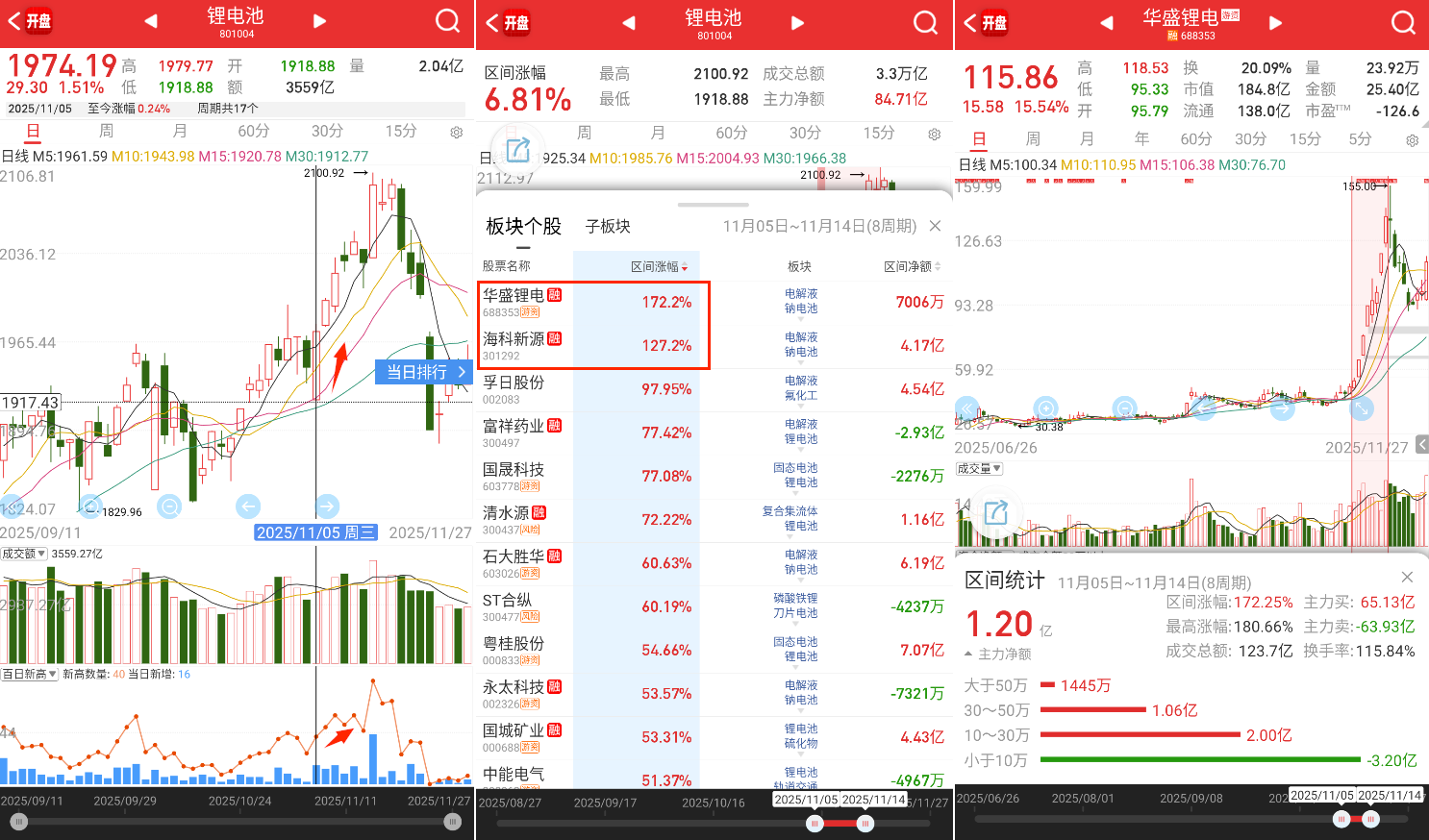Select the 年 period tab
The image size is (1429, 840).
coord(1141,139)
